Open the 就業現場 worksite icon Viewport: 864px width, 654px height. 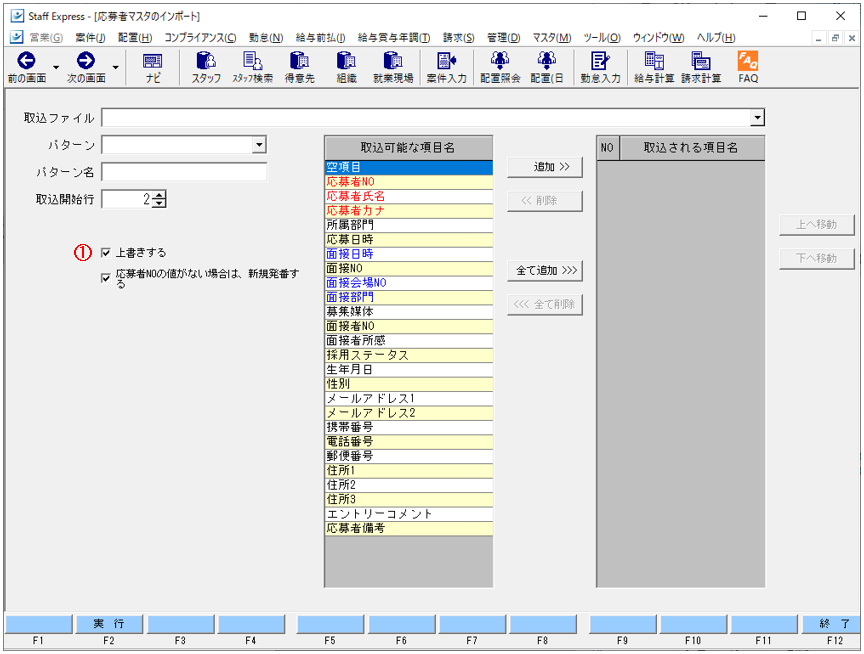tap(393, 67)
